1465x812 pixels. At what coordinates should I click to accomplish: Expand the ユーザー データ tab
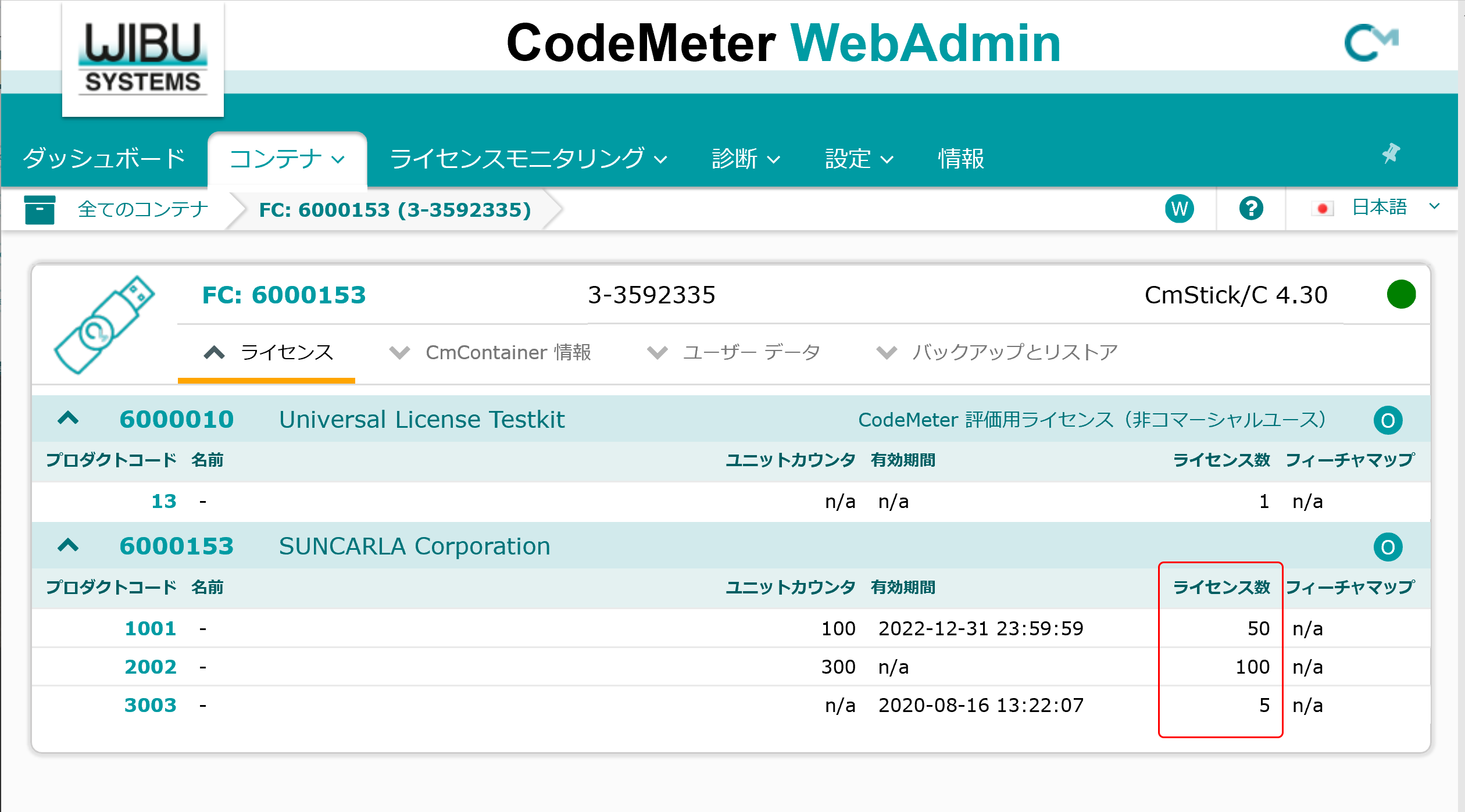pyautogui.click(x=734, y=352)
